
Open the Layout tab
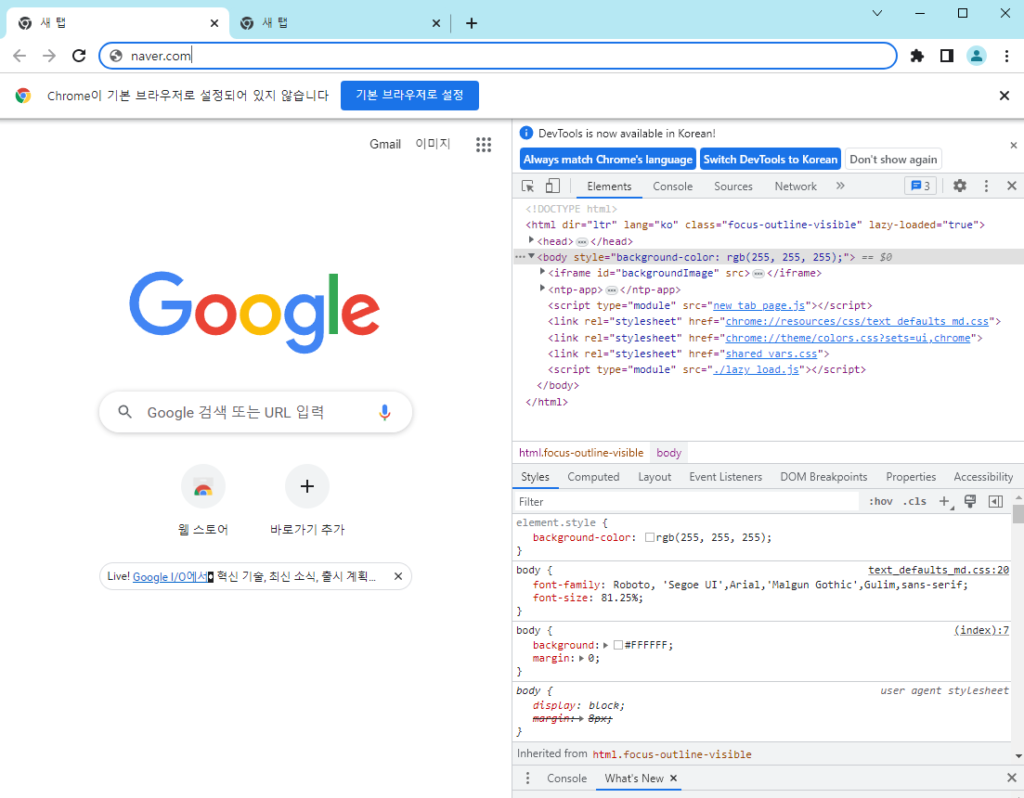click(x=654, y=477)
